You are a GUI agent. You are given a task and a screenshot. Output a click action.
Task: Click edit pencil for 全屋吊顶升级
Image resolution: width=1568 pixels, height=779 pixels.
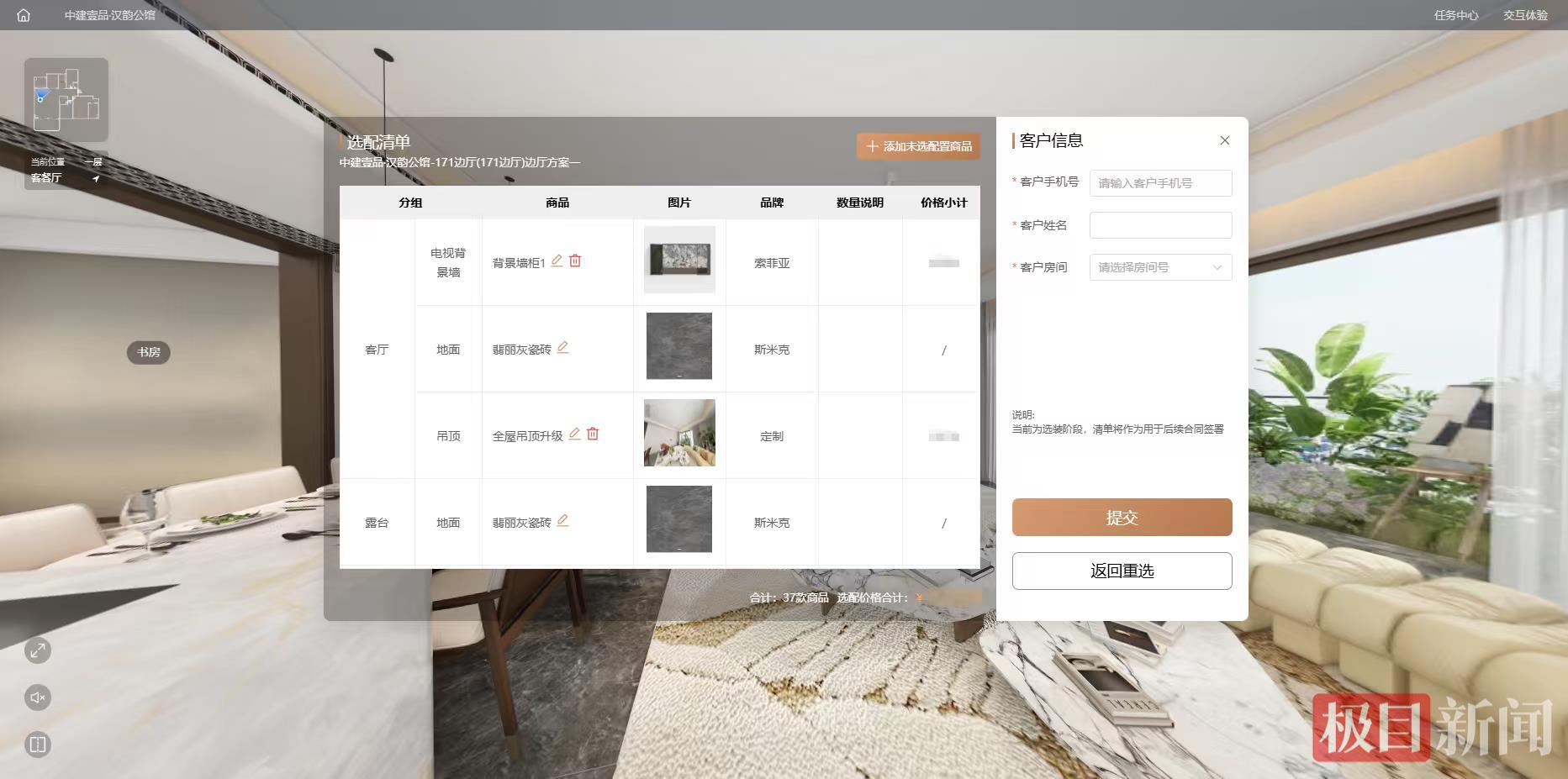(x=574, y=434)
